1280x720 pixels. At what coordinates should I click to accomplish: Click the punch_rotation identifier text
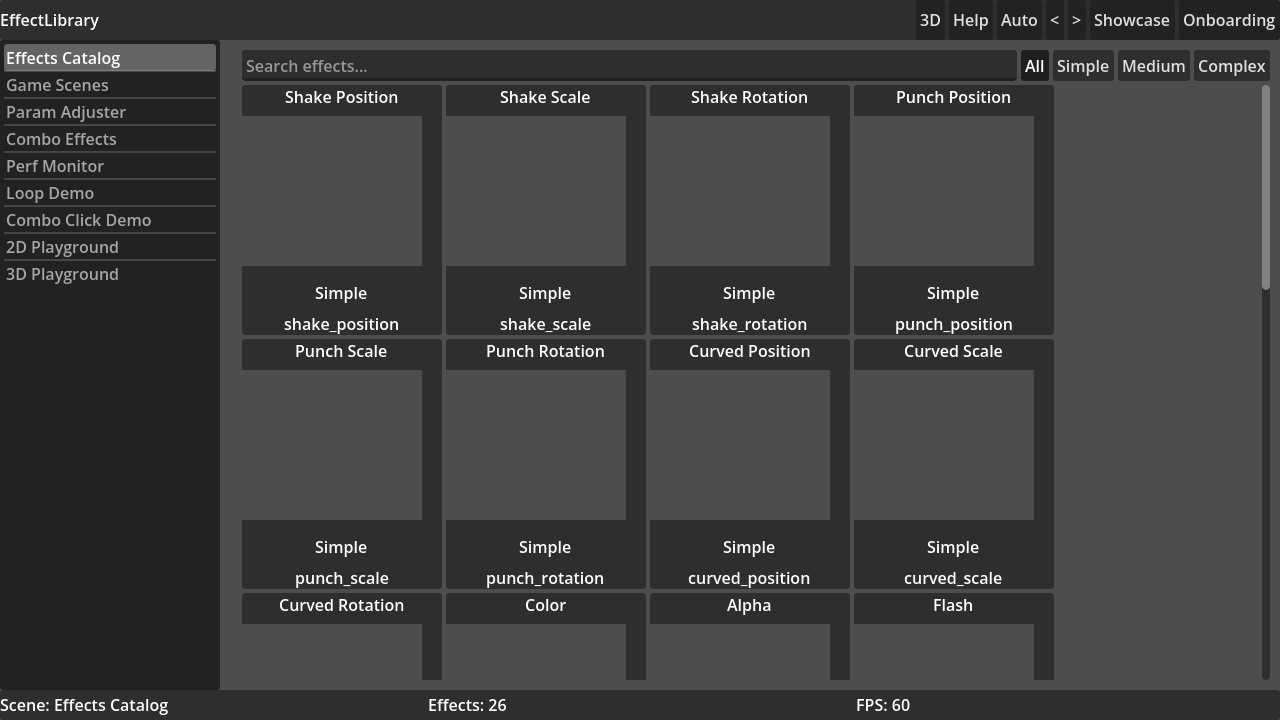pos(545,578)
